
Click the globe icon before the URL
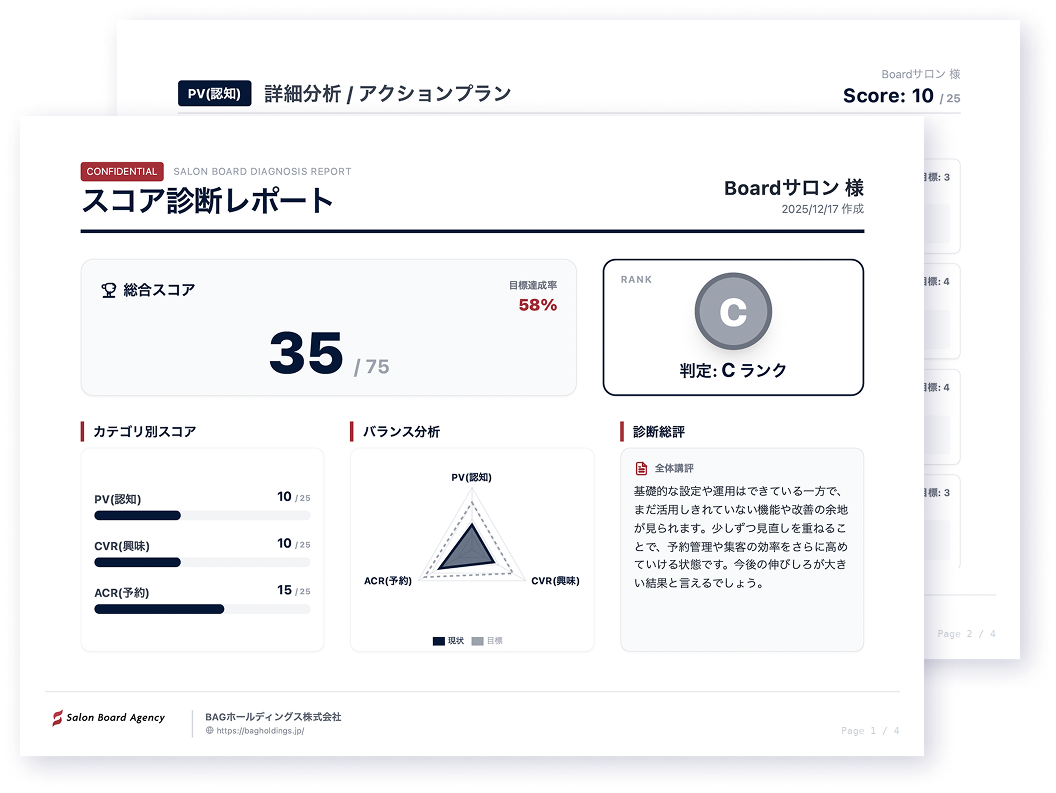pyautogui.click(x=209, y=731)
